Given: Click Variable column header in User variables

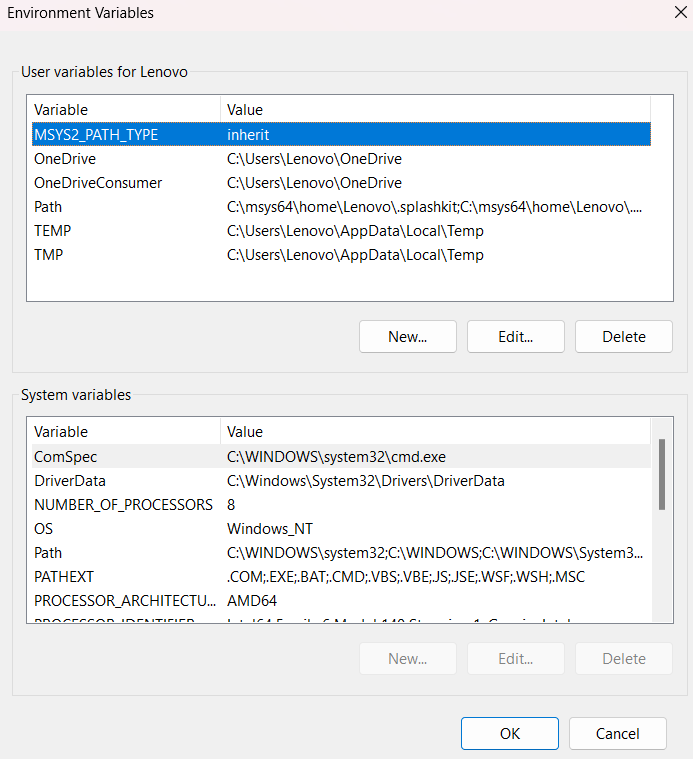Looking at the screenshot, I should (126, 109).
